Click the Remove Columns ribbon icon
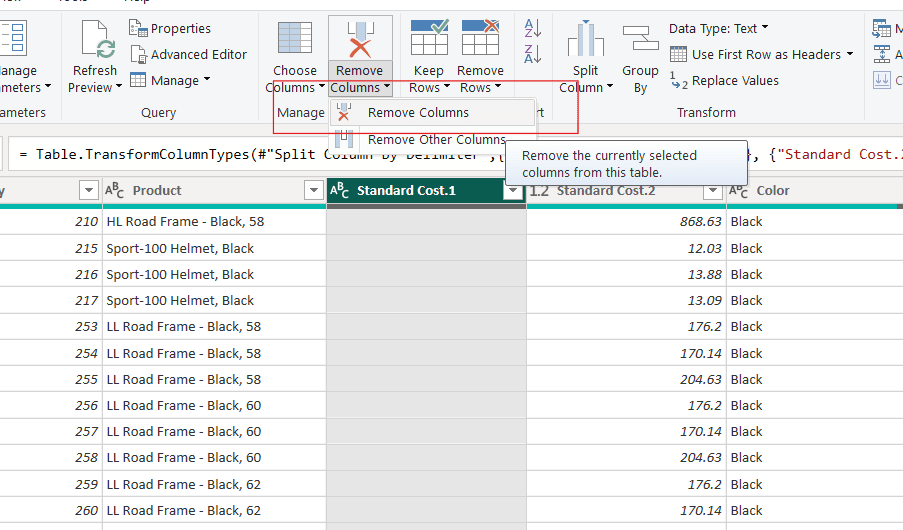 pyautogui.click(x=360, y=39)
